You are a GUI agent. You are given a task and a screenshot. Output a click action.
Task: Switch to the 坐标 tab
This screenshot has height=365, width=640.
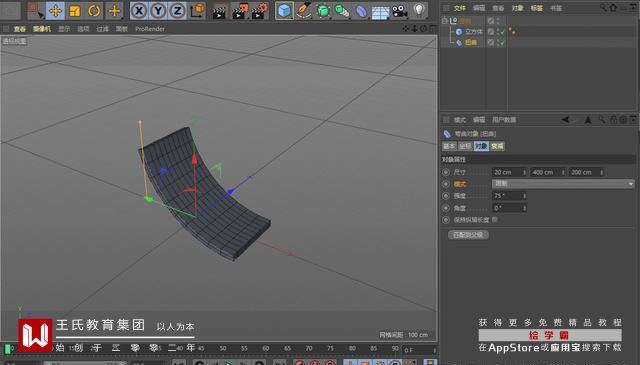click(465, 146)
